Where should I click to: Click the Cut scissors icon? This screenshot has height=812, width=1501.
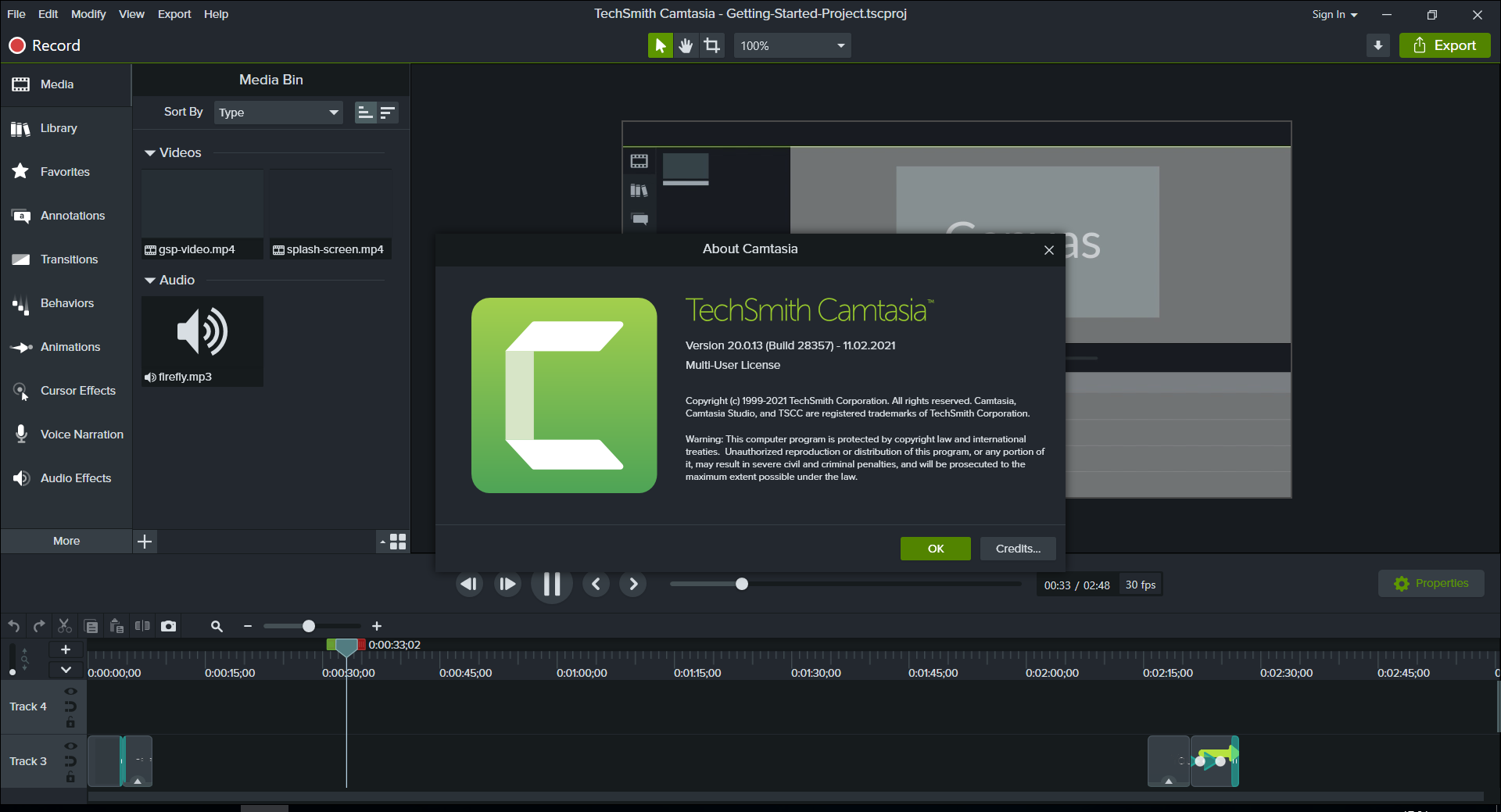point(65,626)
